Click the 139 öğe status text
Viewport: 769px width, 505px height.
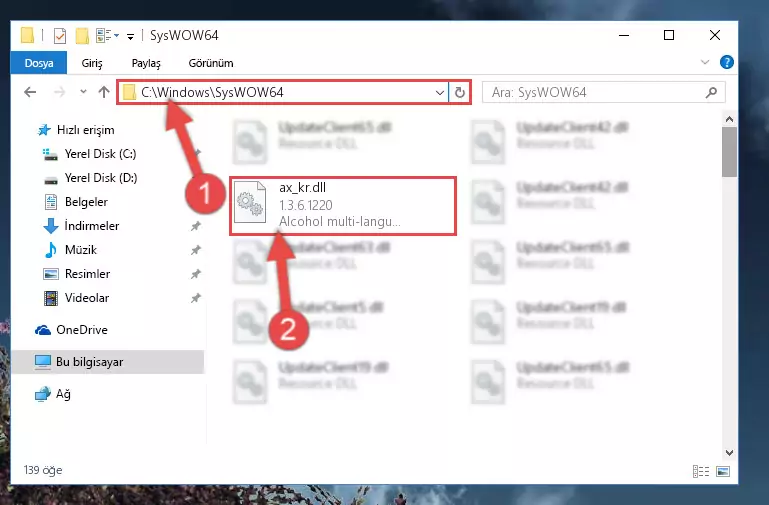pyautogui.click(x=43, y=470)
